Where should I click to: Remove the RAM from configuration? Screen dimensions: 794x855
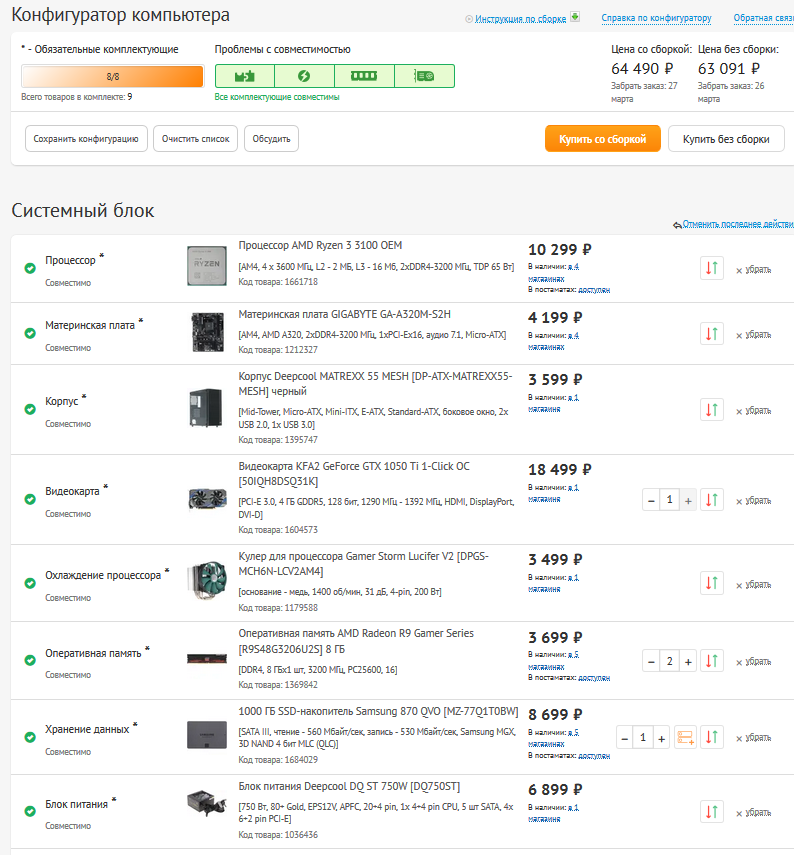coord(753,661)
